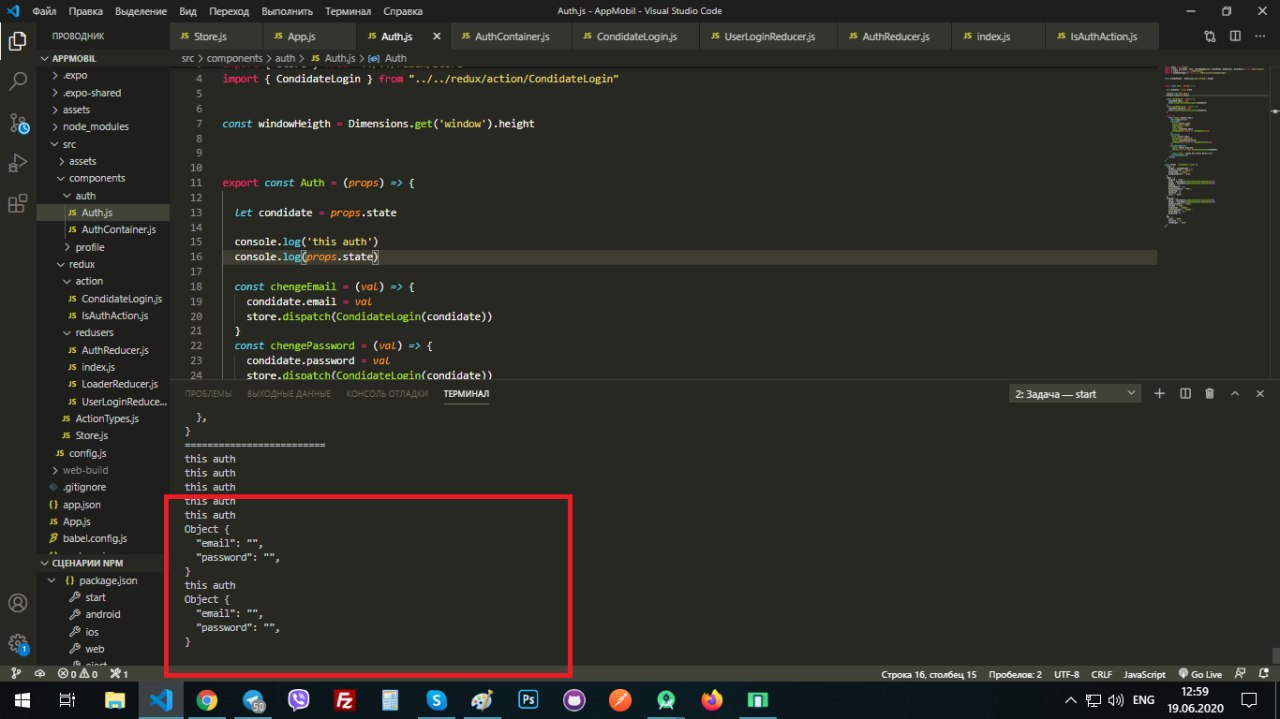Open Firefox from the taskbar
The width and height of the screenshot is (1280, 719).
712,700
